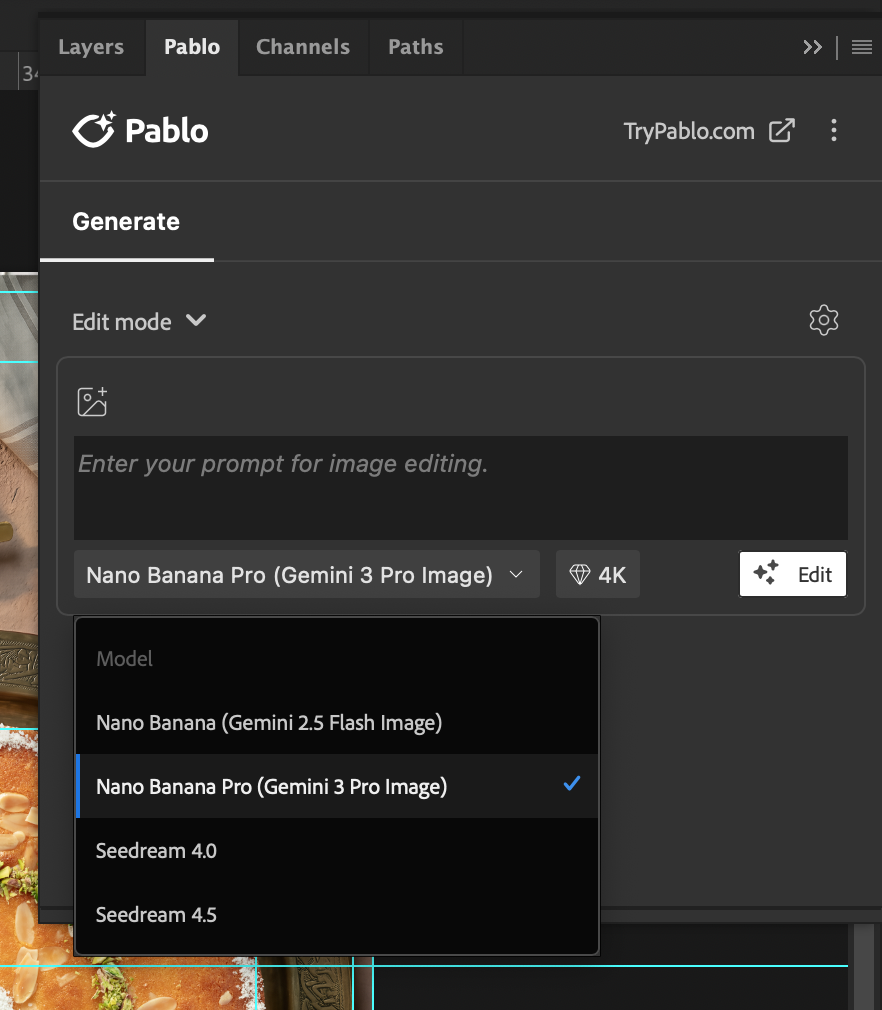The height and width of the screenshot is (1010, 882).
Task: Open the model selection dropdown
Action: (x=306, y=574)
